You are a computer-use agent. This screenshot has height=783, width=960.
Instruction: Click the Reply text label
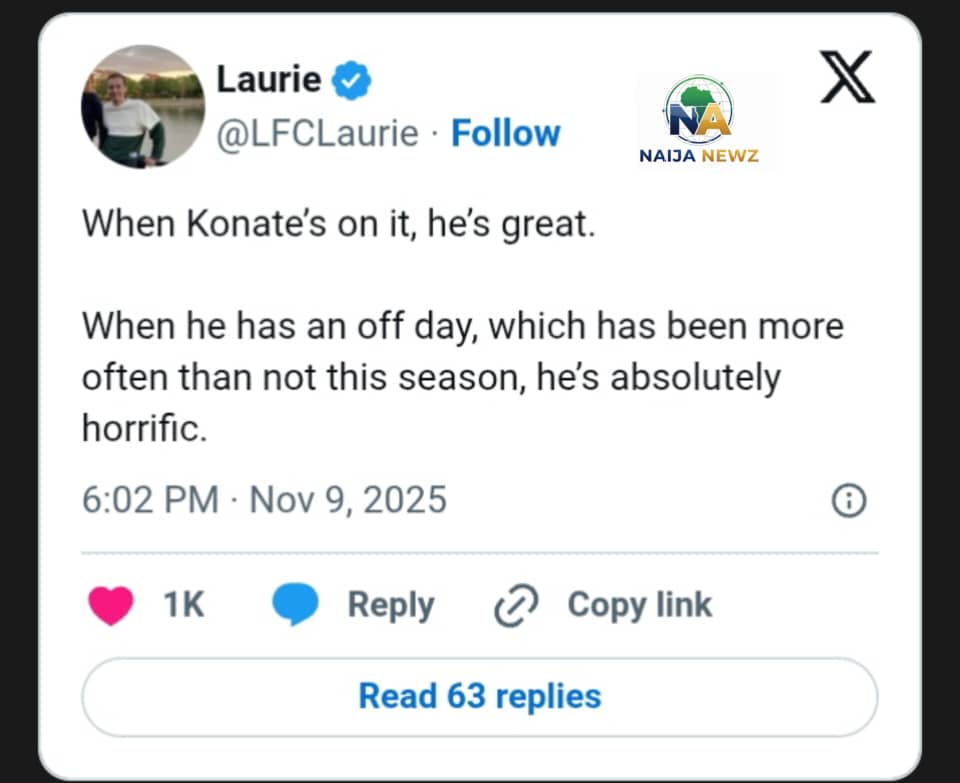coord(390,605)
